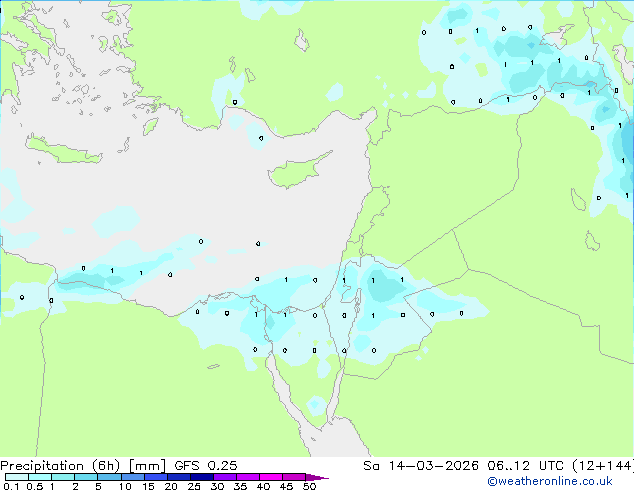This screenshot has width=634, height=490.
Task: Click the 1–2 mm legend color box
Action: (63, 477)
